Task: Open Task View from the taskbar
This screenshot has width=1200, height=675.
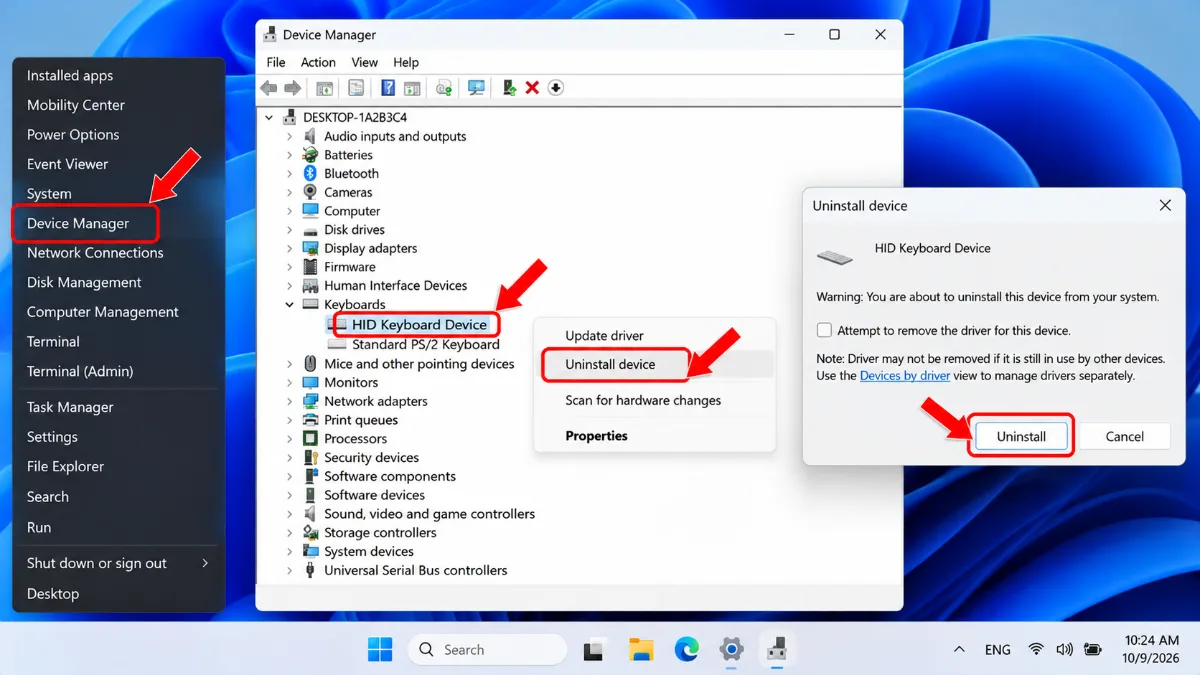Action: coord(595,650)
